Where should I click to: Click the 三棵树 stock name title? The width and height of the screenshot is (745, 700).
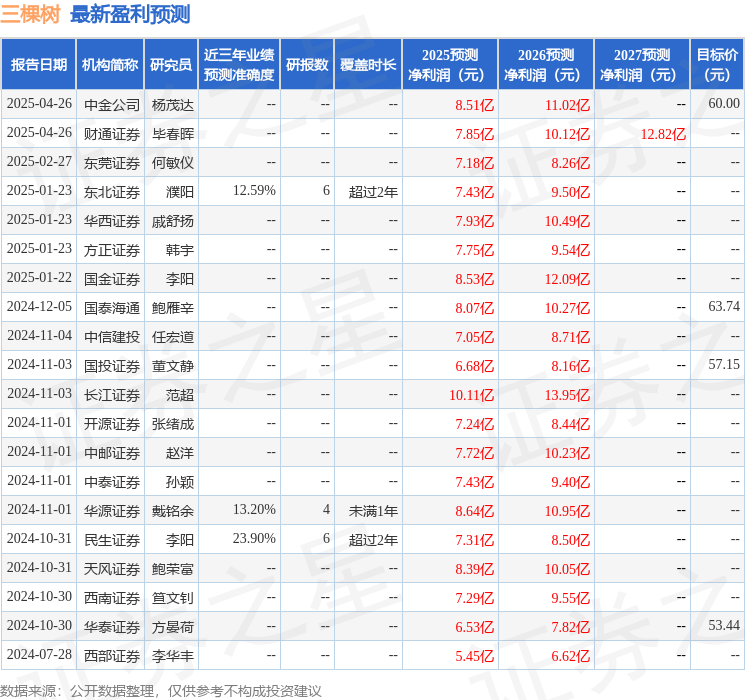coord(30,14)
